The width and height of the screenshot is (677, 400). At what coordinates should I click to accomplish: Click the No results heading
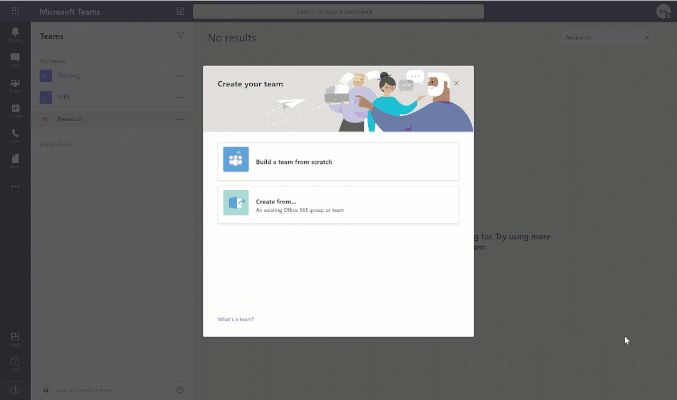(x=232, y=38)
